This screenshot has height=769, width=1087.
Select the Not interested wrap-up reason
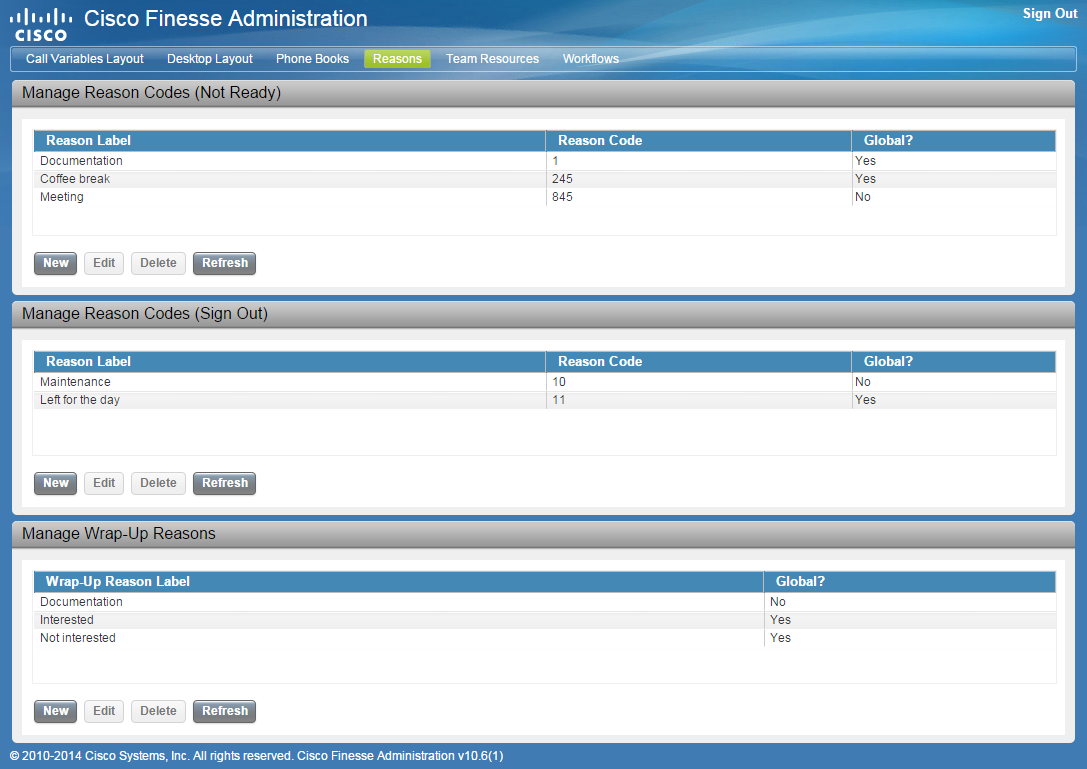[545, 638]
